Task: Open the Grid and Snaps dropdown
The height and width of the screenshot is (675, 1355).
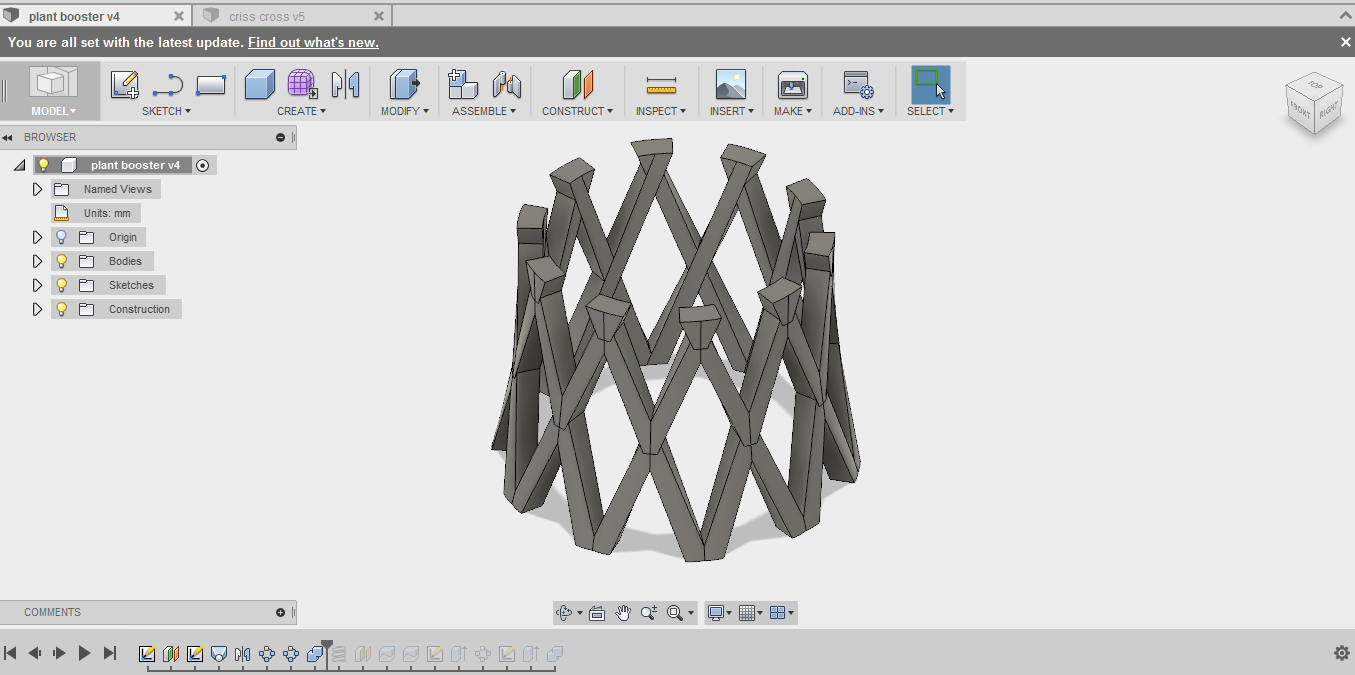Action: [x=750, y=613]
